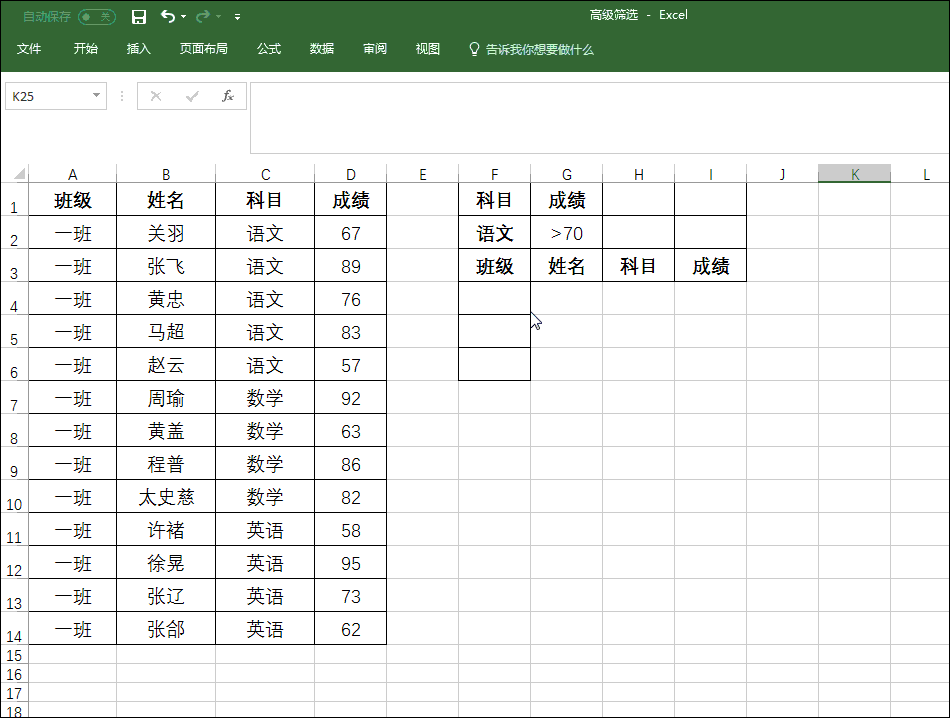Click the Insert Function fx icon
Screen dimensions: 950x718
(228, 96)
